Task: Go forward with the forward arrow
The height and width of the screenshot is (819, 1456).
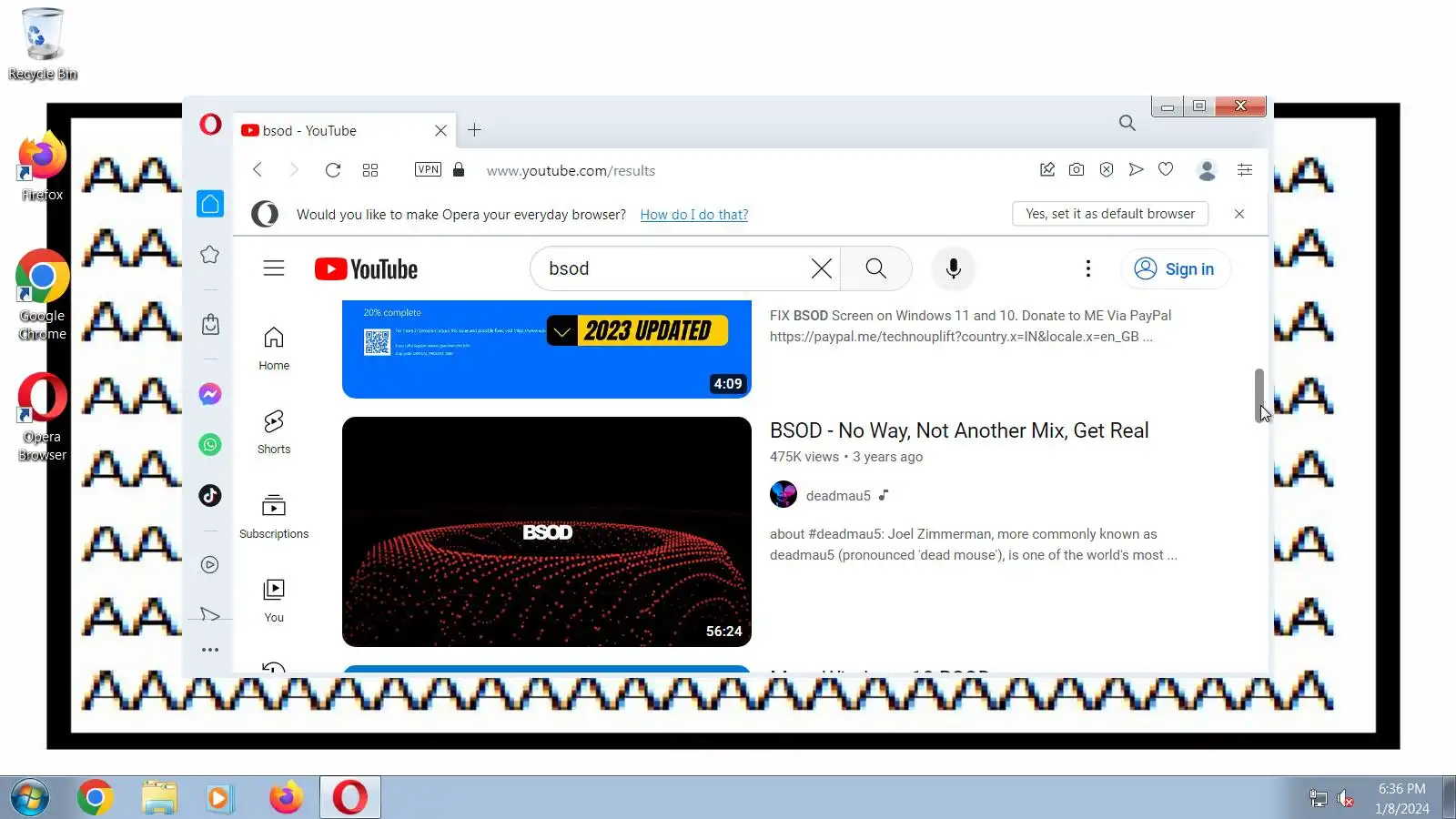Action: [x=294, y=170]
